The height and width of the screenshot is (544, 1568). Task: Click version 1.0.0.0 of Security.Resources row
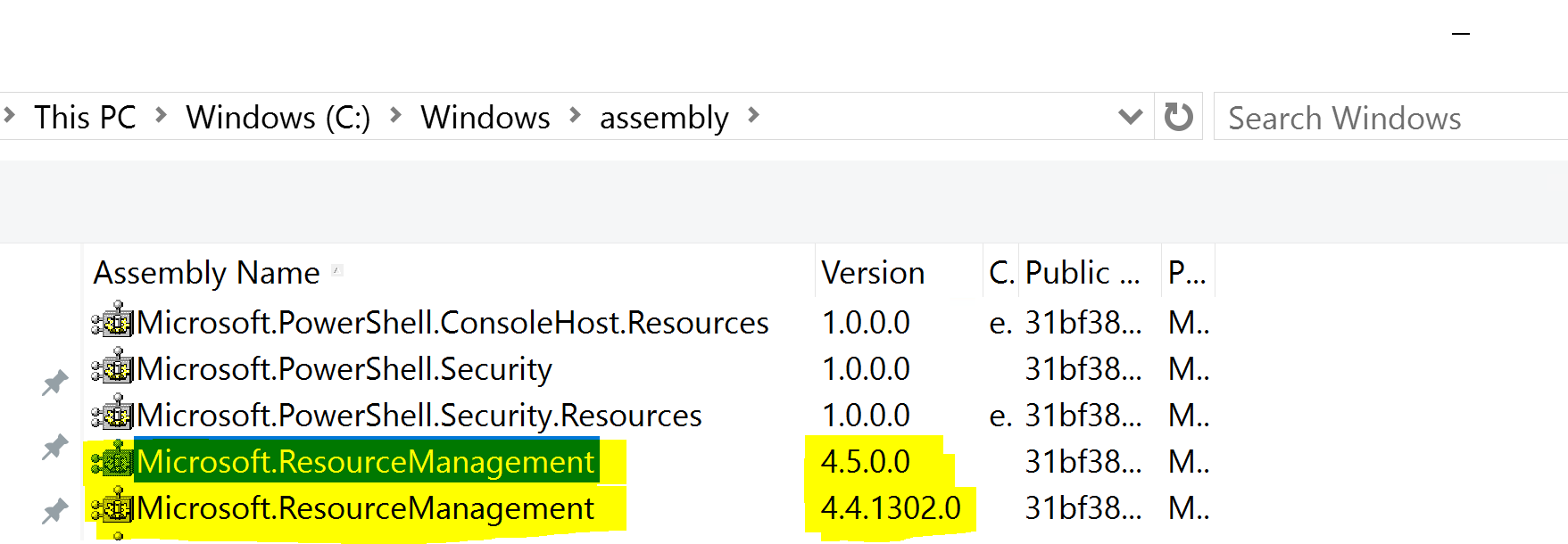pyautogui.click(x=866, y=416)
